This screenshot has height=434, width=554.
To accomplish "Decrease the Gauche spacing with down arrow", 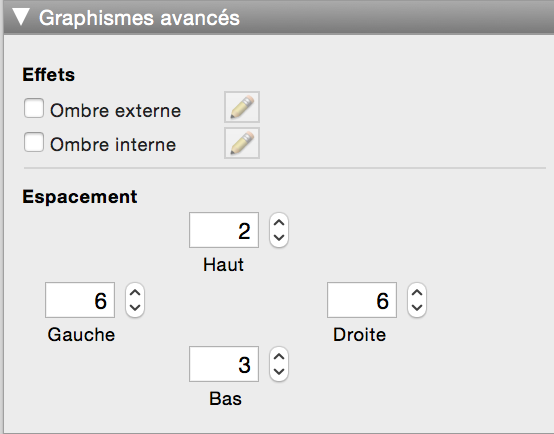I will pos(135,308).
